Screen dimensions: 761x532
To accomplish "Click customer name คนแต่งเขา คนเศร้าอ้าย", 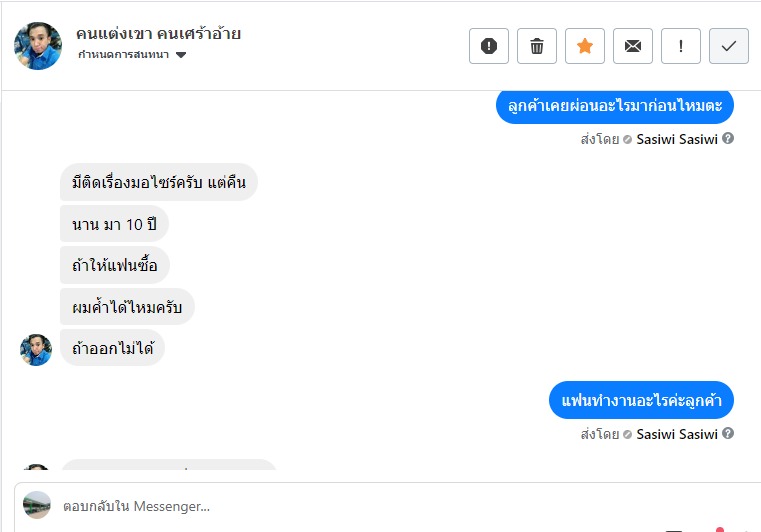I will (158, 33).
